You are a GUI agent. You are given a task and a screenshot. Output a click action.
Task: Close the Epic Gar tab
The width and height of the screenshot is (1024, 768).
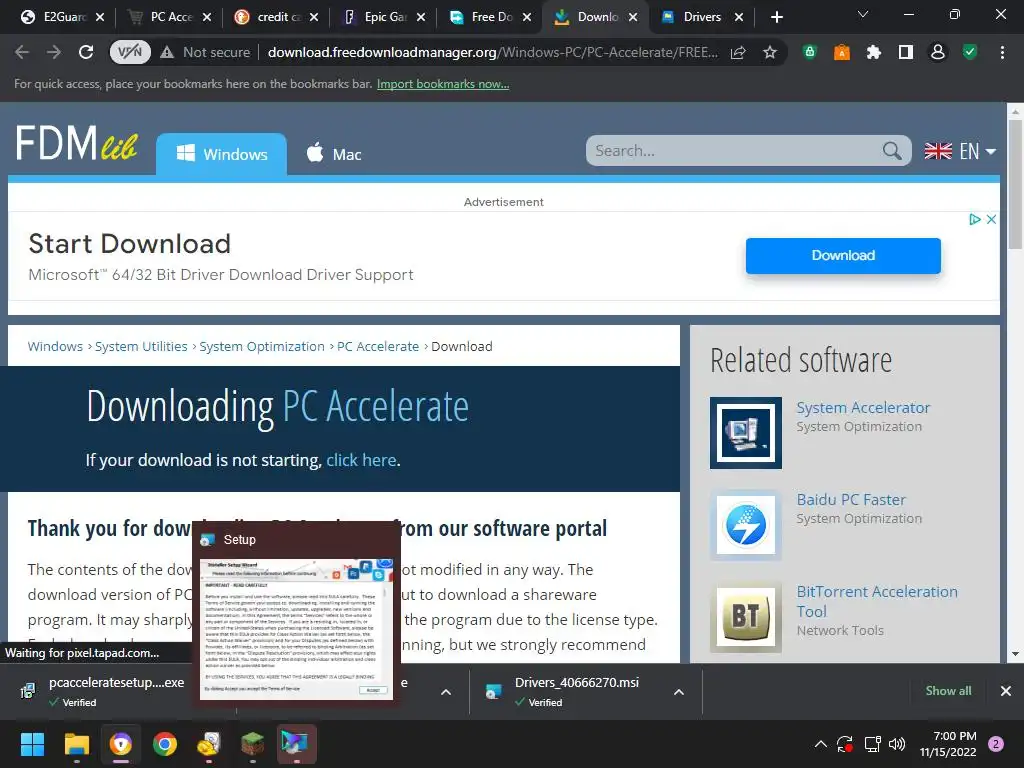(421, 17)
